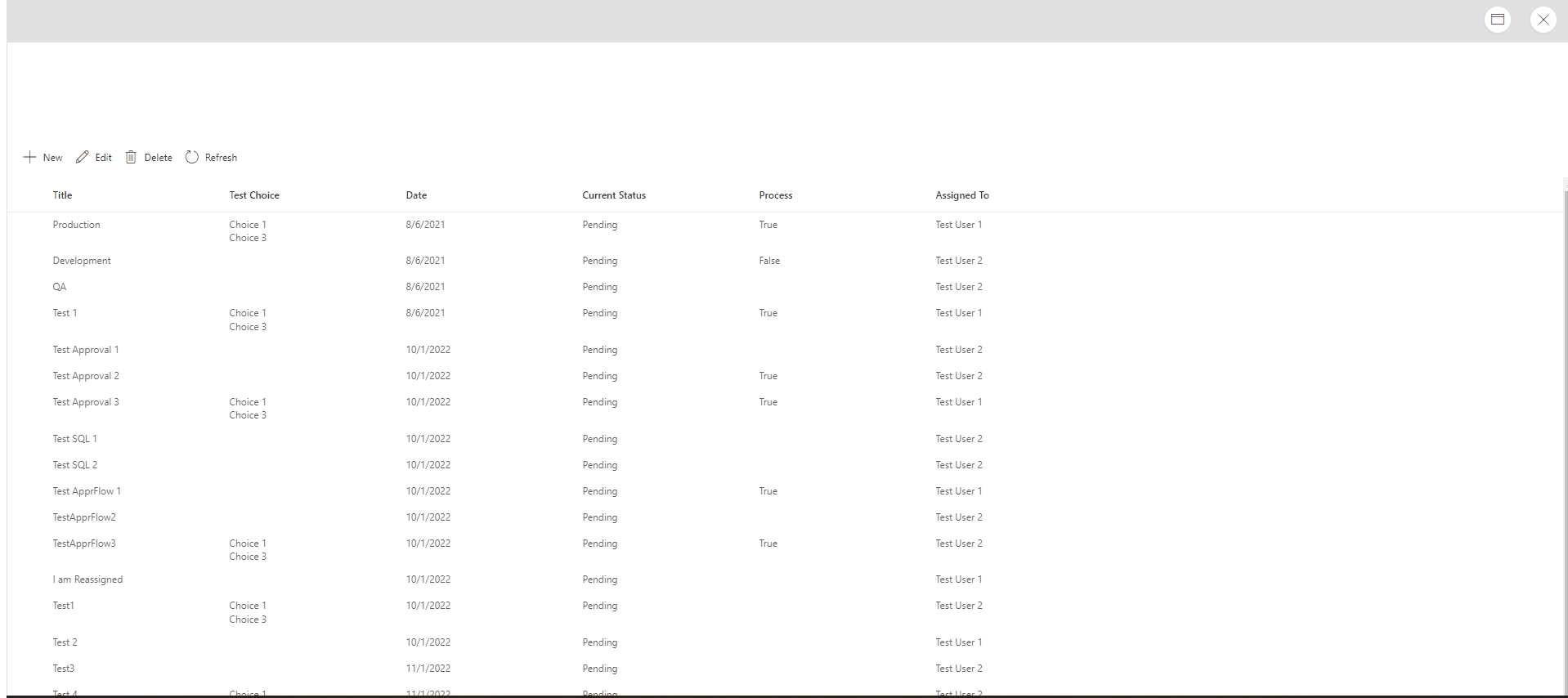Click the Delete trash can icon
This screenshot has width=1568, height=698.
point(131,158)
